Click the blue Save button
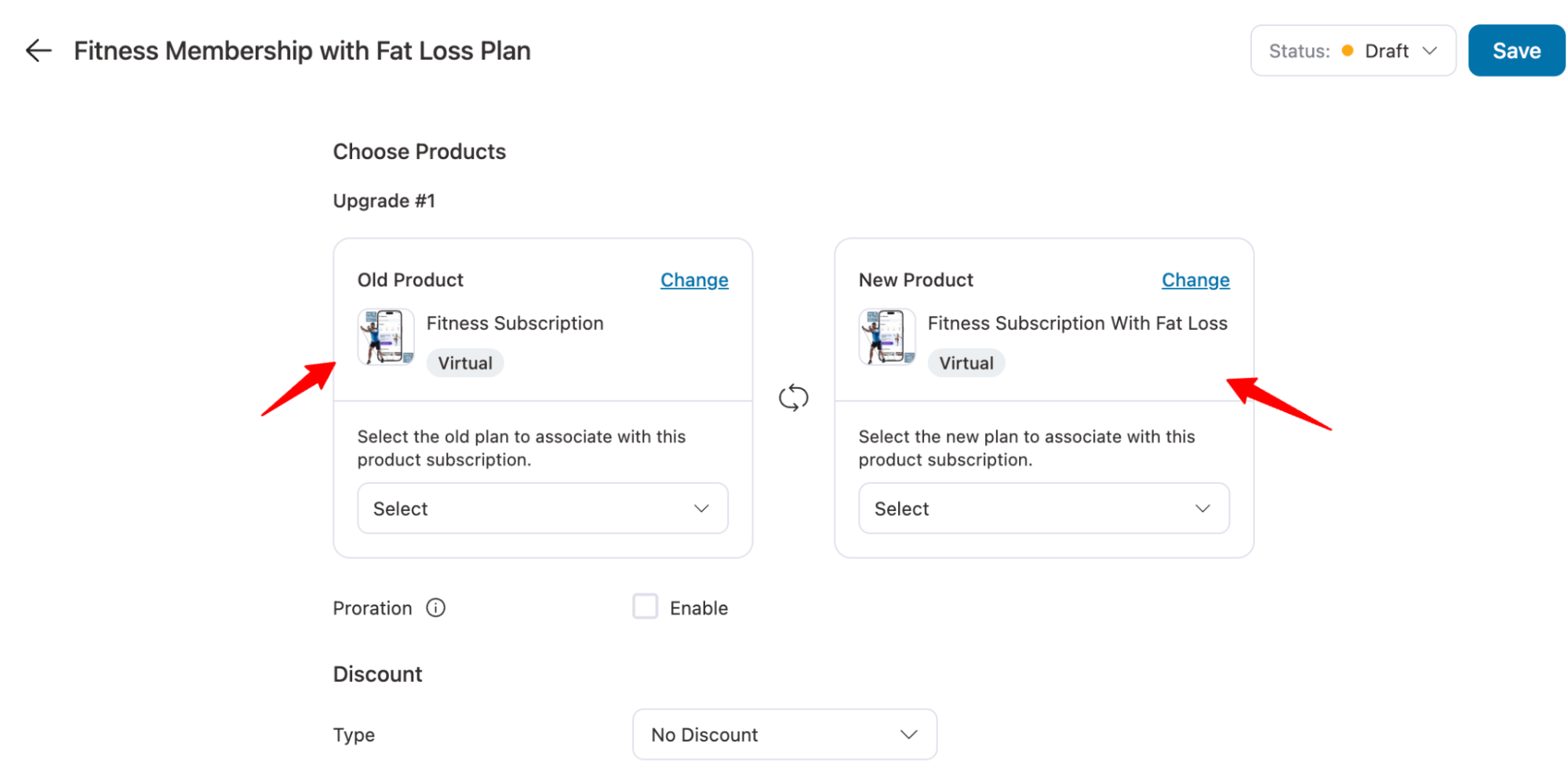 [x=1515, y=50]
